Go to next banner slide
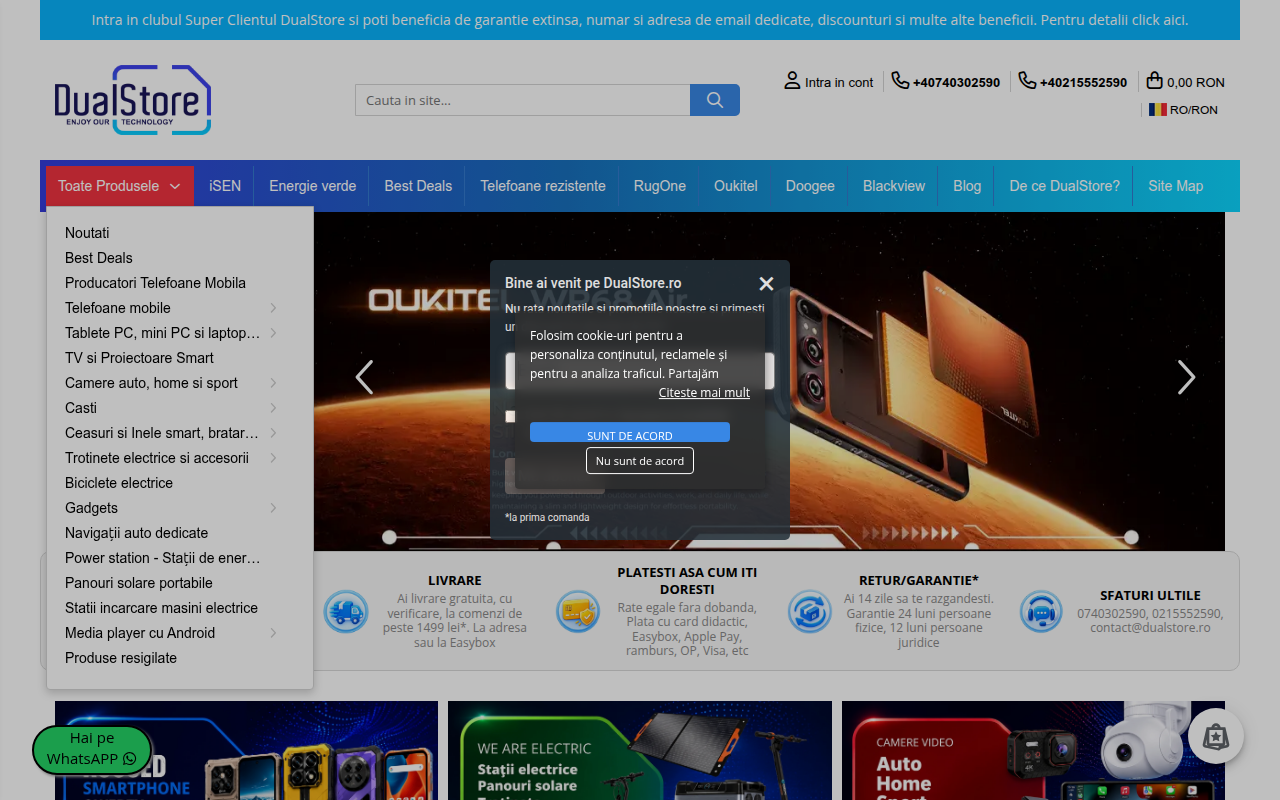The width and height of the screenshot is (1280, 800). coord(1186,377)
